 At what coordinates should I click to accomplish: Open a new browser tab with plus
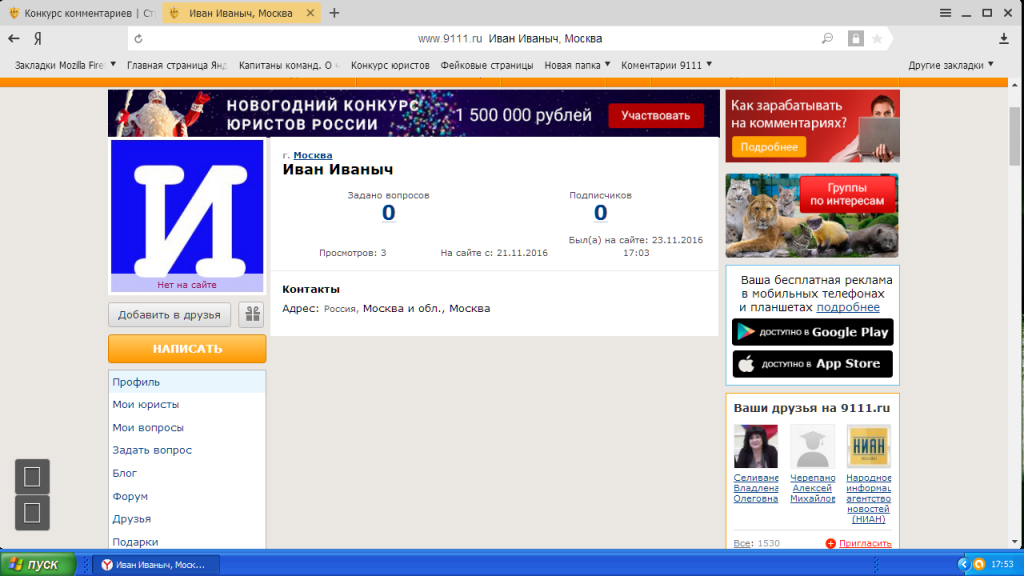[334, 13]
